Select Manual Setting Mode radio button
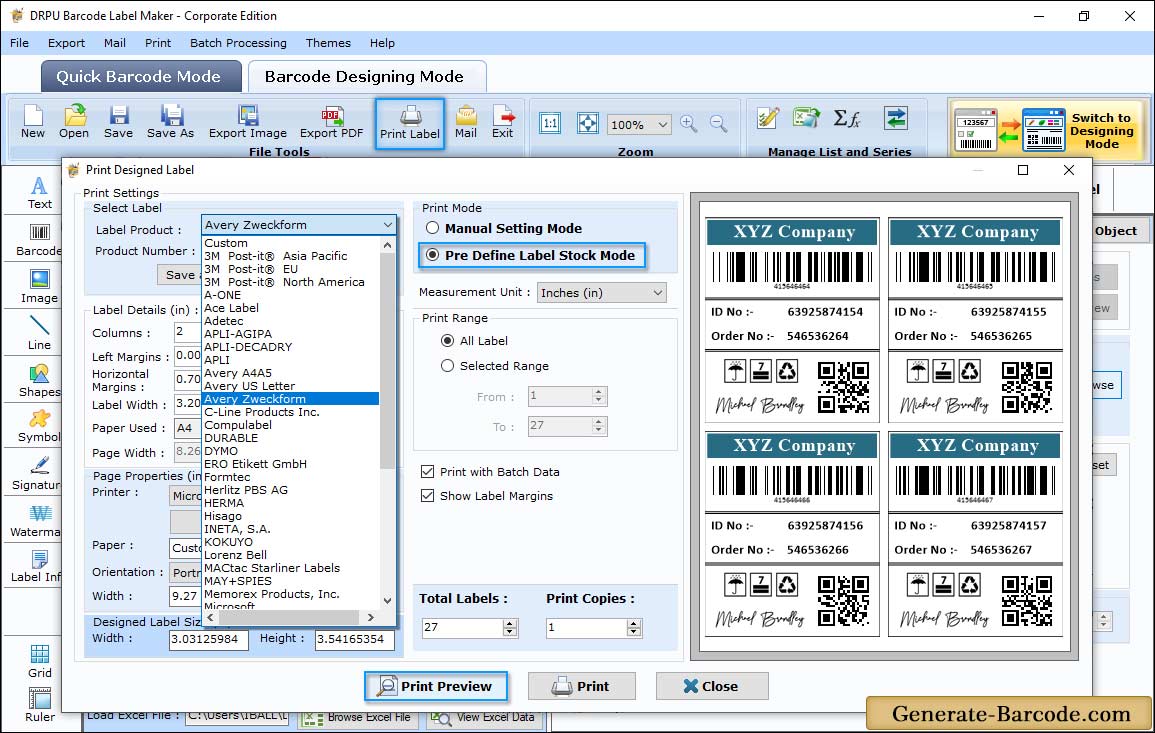This screenshot has width=1155, height=733. (x=432, y=228)
